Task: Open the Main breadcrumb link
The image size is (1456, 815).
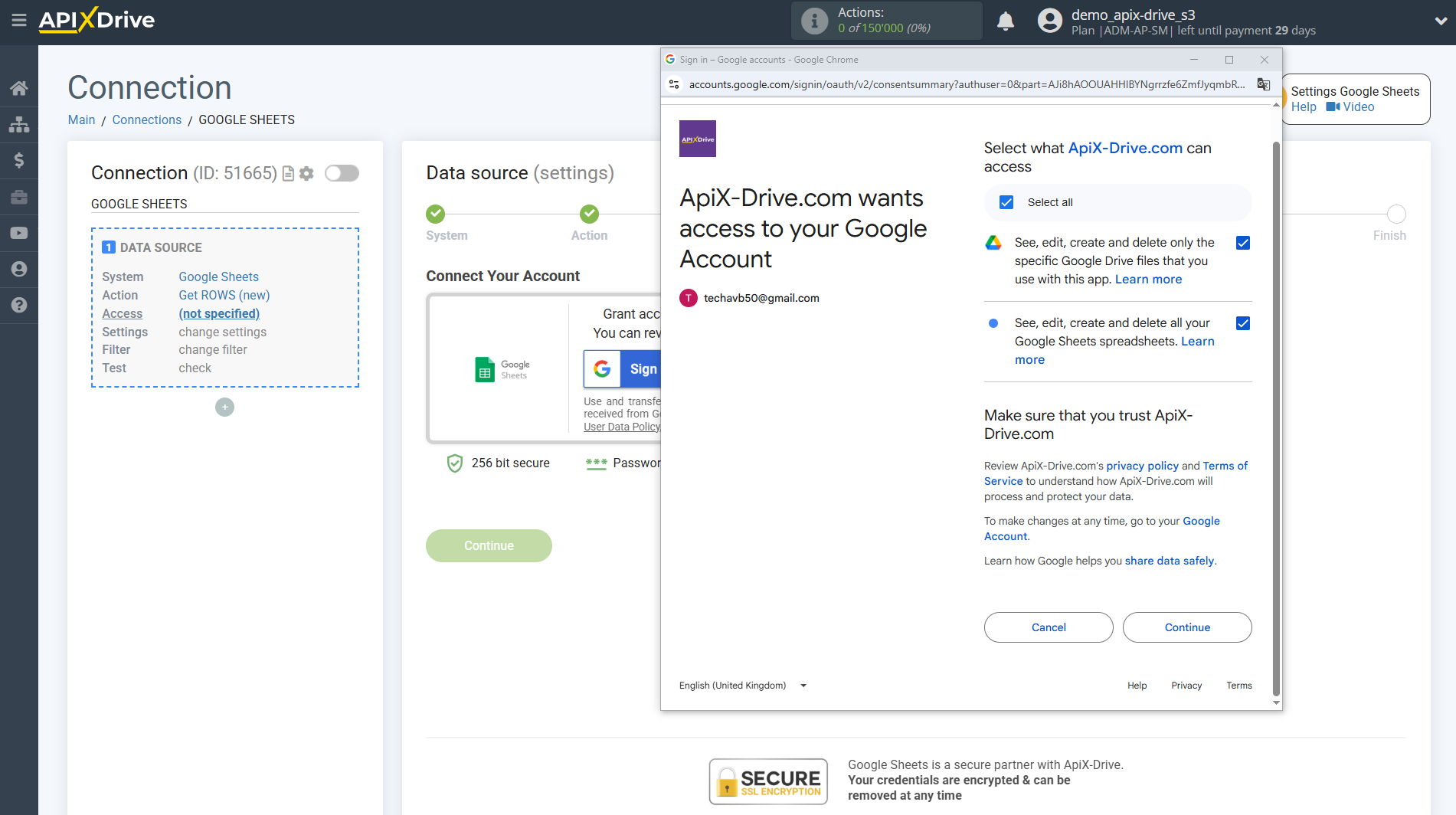Action: tap(81, 119)
